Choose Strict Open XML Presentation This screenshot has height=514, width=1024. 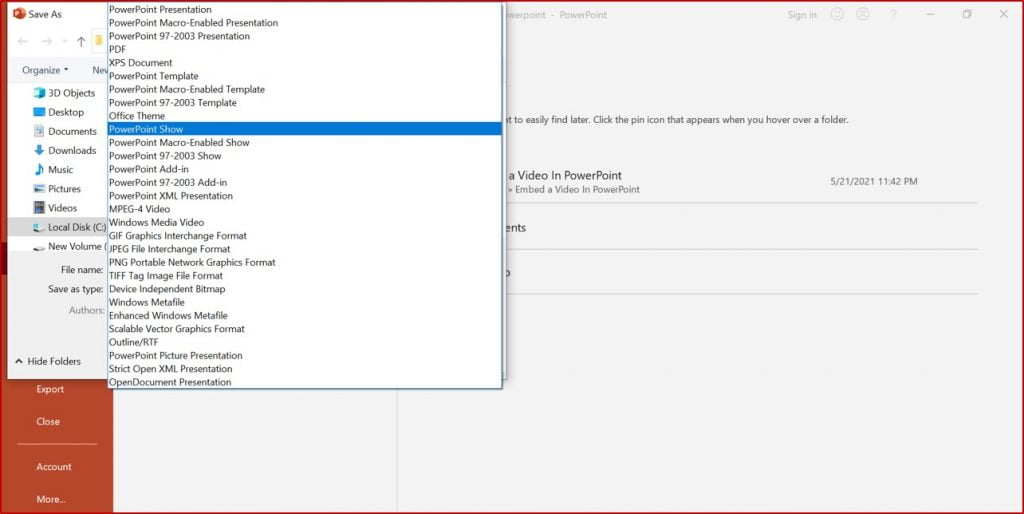304,368
